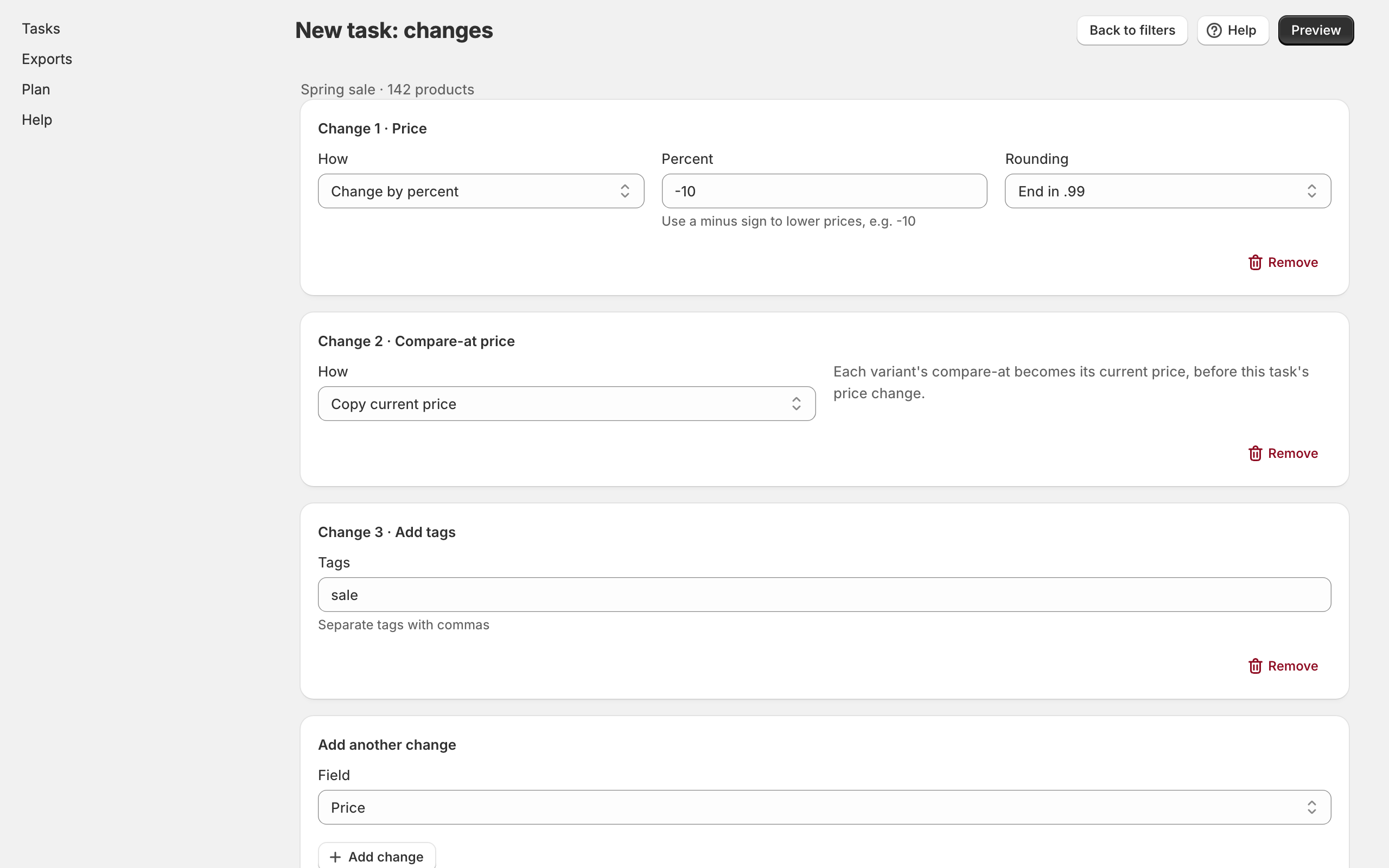
Task: Click the plus icon on Add change
Action: (x=335, y=857)
